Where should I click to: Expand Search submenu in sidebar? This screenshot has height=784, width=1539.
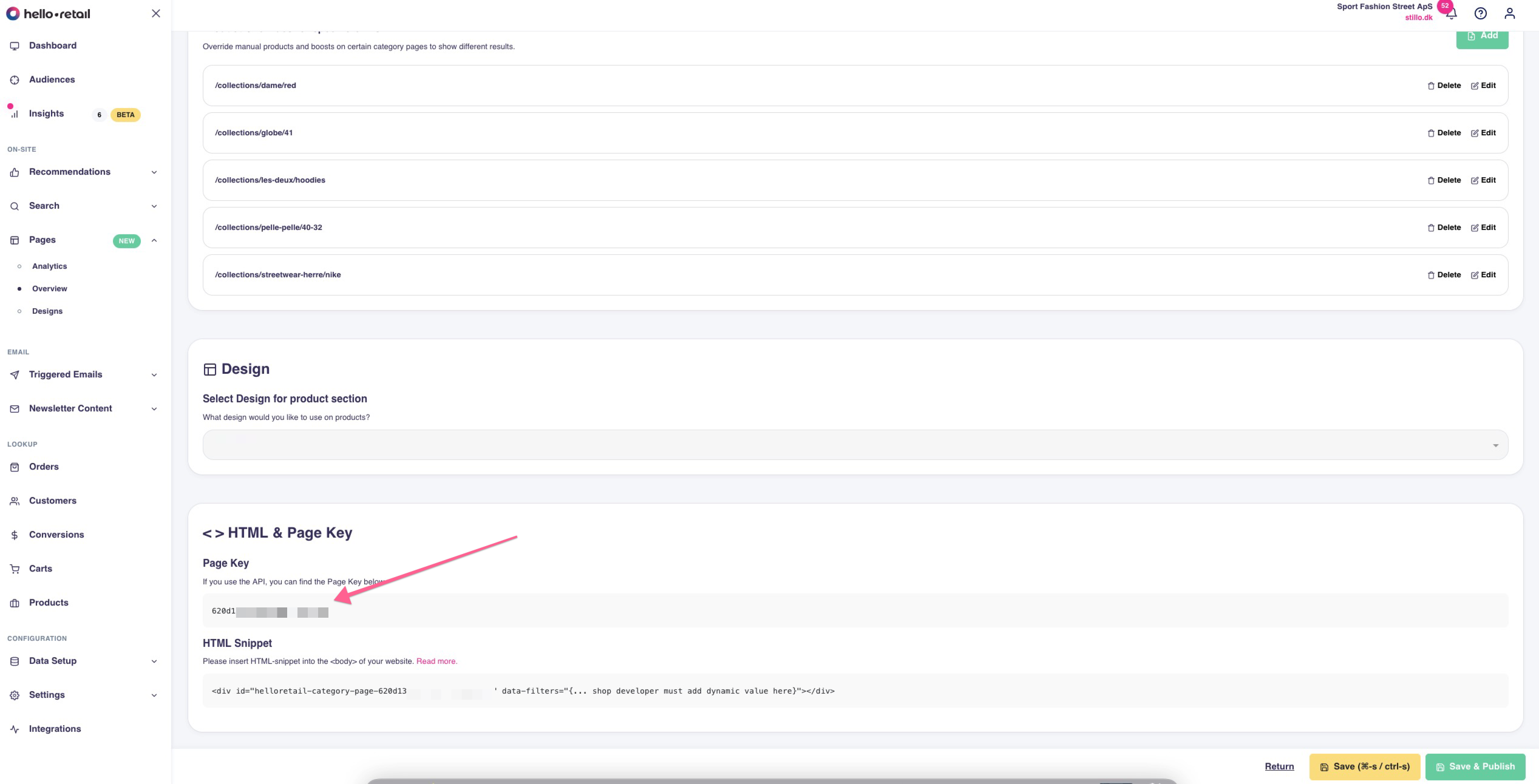click(x=154, y=206)
